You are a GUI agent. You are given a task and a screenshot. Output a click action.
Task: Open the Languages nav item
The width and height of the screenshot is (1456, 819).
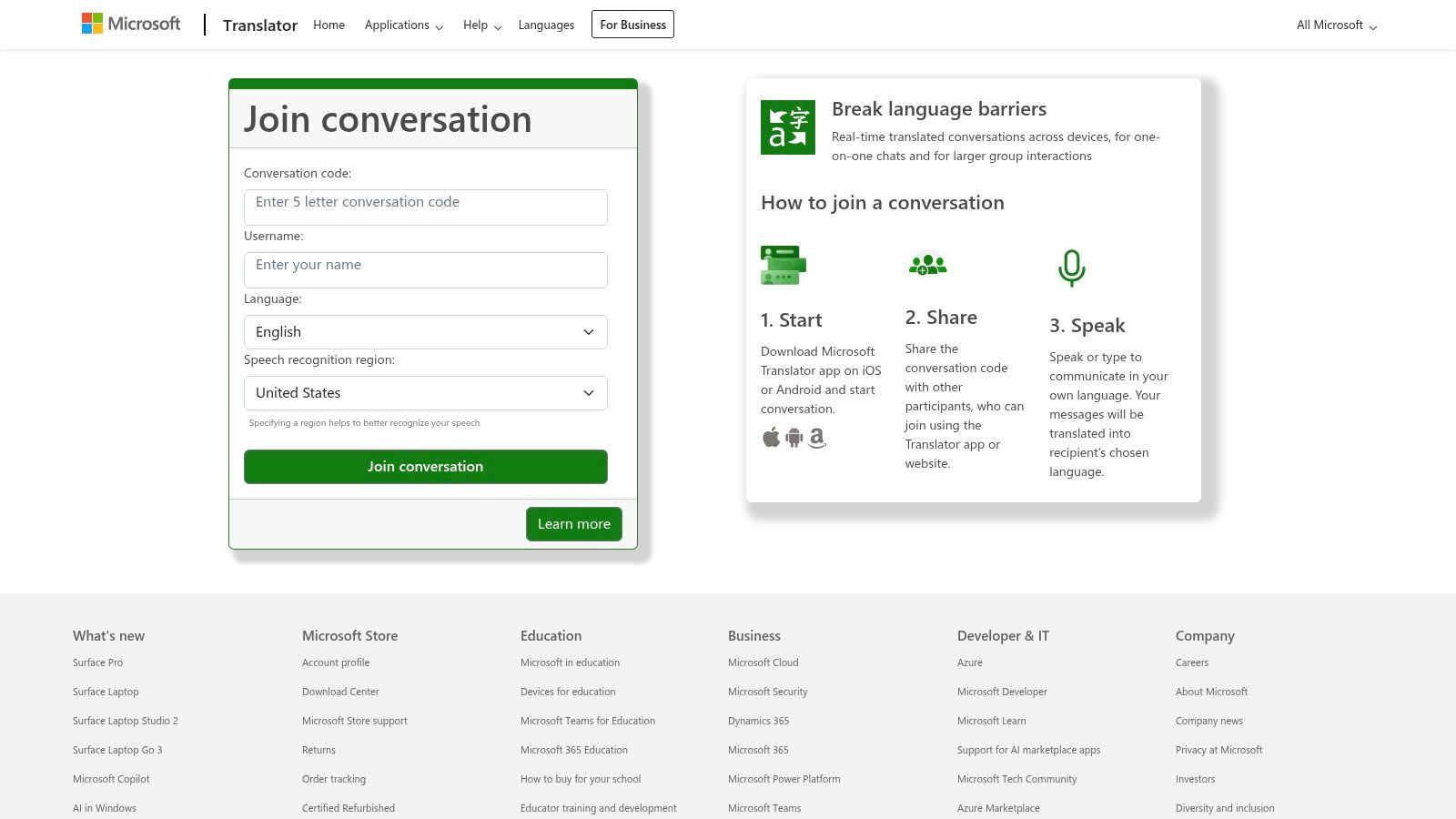546,25
